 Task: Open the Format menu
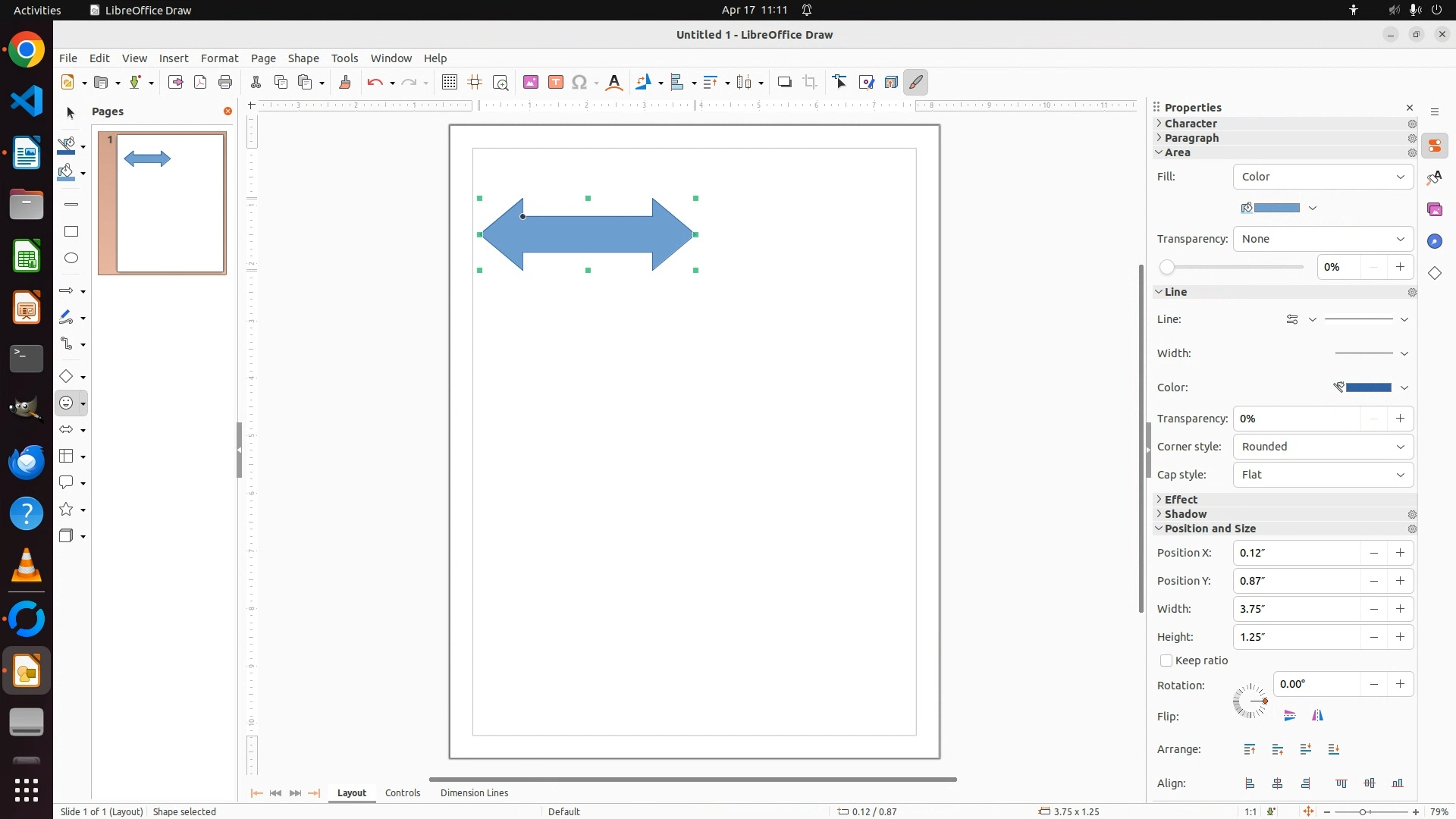[x=219, y=58]
